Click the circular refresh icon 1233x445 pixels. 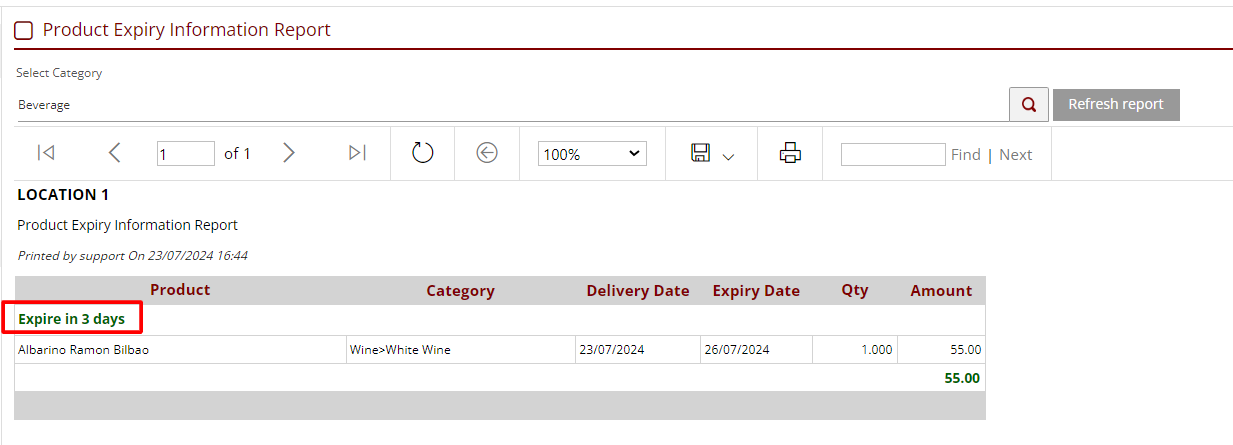pyautogui.click(x=423, y=153)
